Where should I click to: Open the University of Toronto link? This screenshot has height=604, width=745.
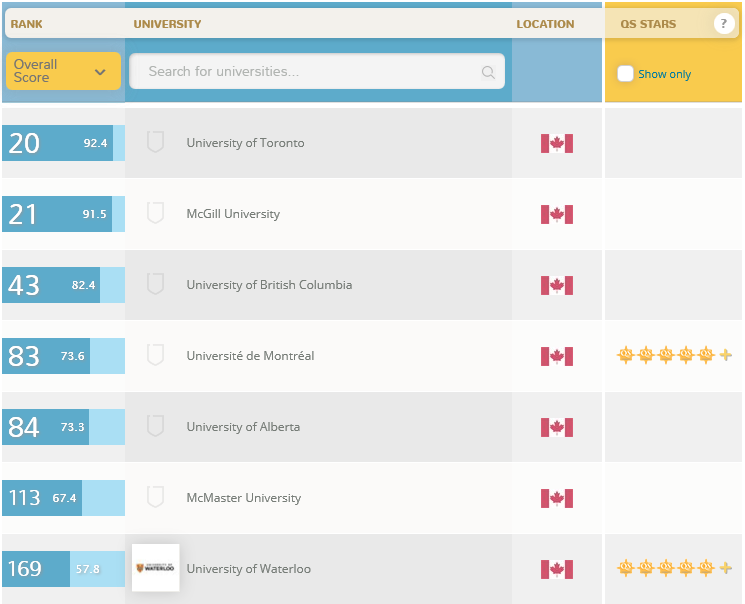pos(245,143)
